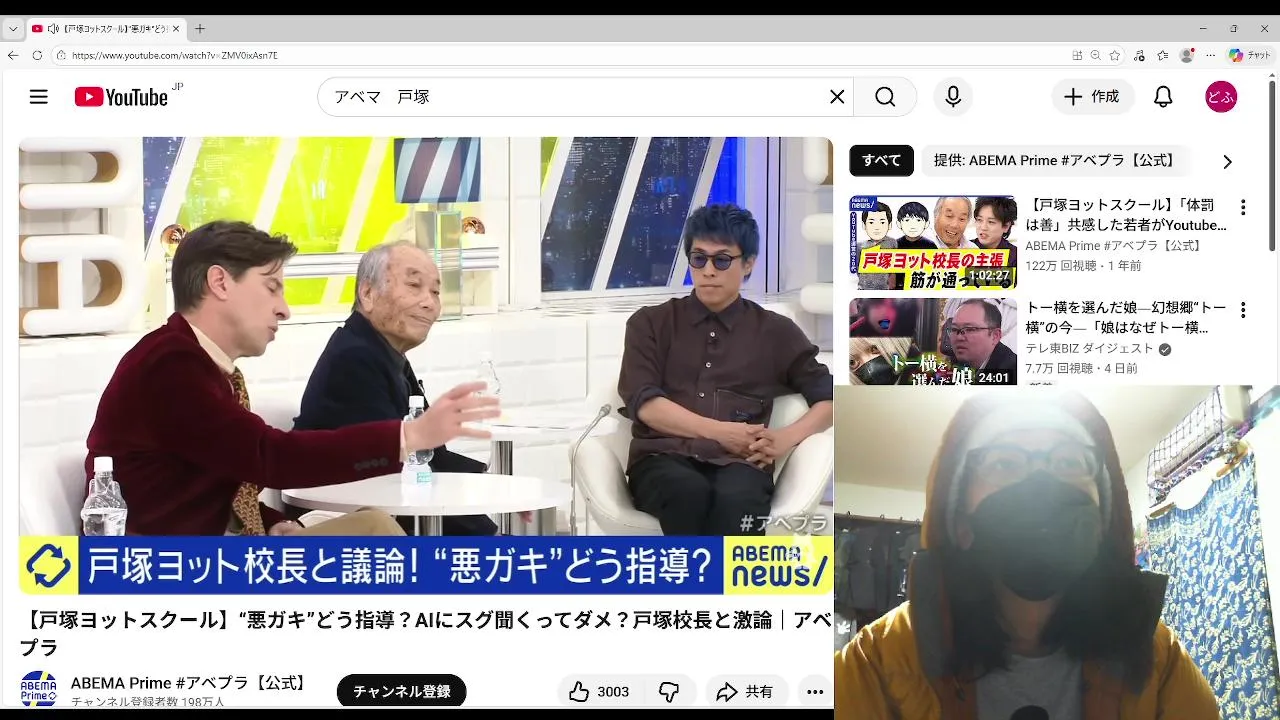The width and height of the screenshot is (1280, 720).
Task: Click the 122万 回視聴・1 年前 text
Action: tap(1083, 266)
